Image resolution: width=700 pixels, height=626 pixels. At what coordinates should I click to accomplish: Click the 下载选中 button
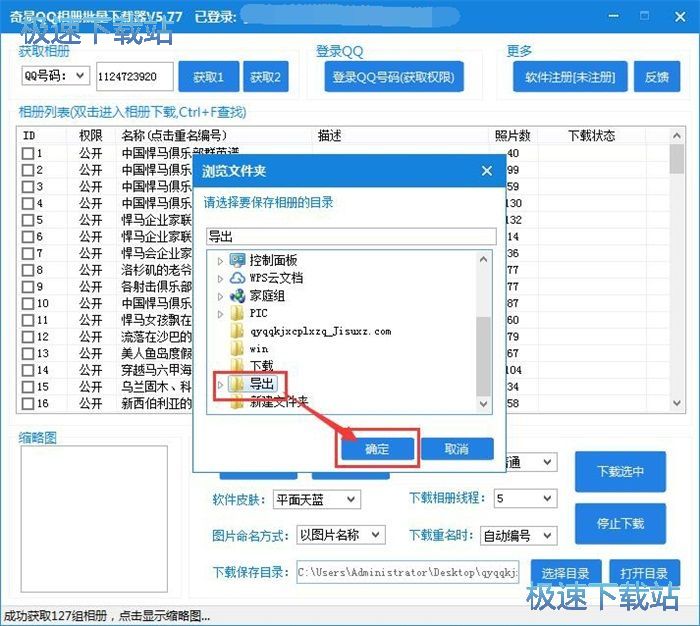coord(620,472)
